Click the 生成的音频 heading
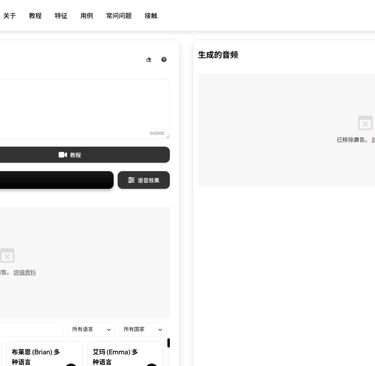The image size is (375, 366). tap(218, 55)
